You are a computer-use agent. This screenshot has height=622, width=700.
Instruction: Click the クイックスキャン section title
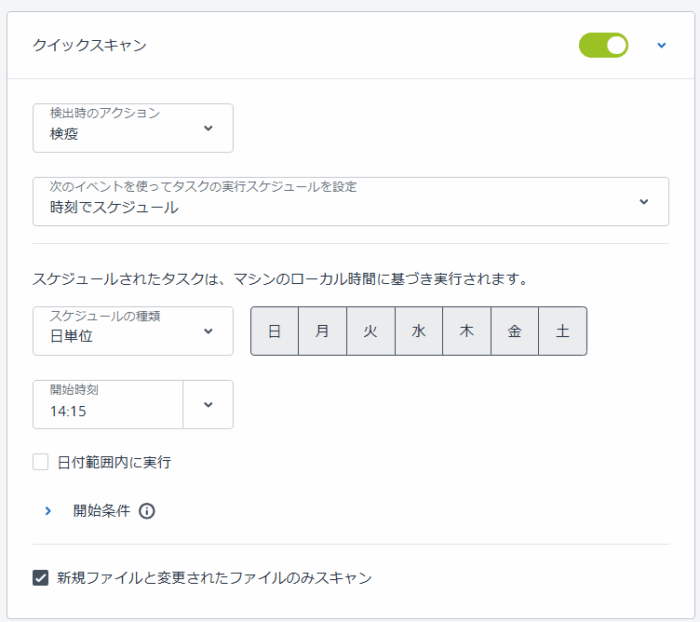(x=89, y=45)
